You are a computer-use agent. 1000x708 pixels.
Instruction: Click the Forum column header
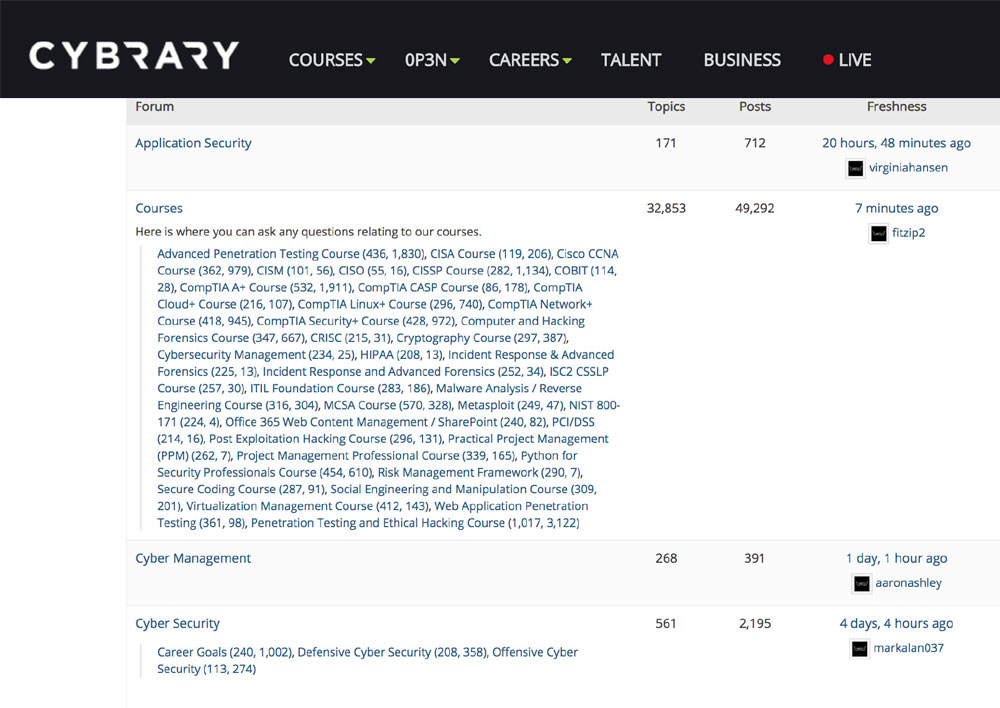(154, 107)
